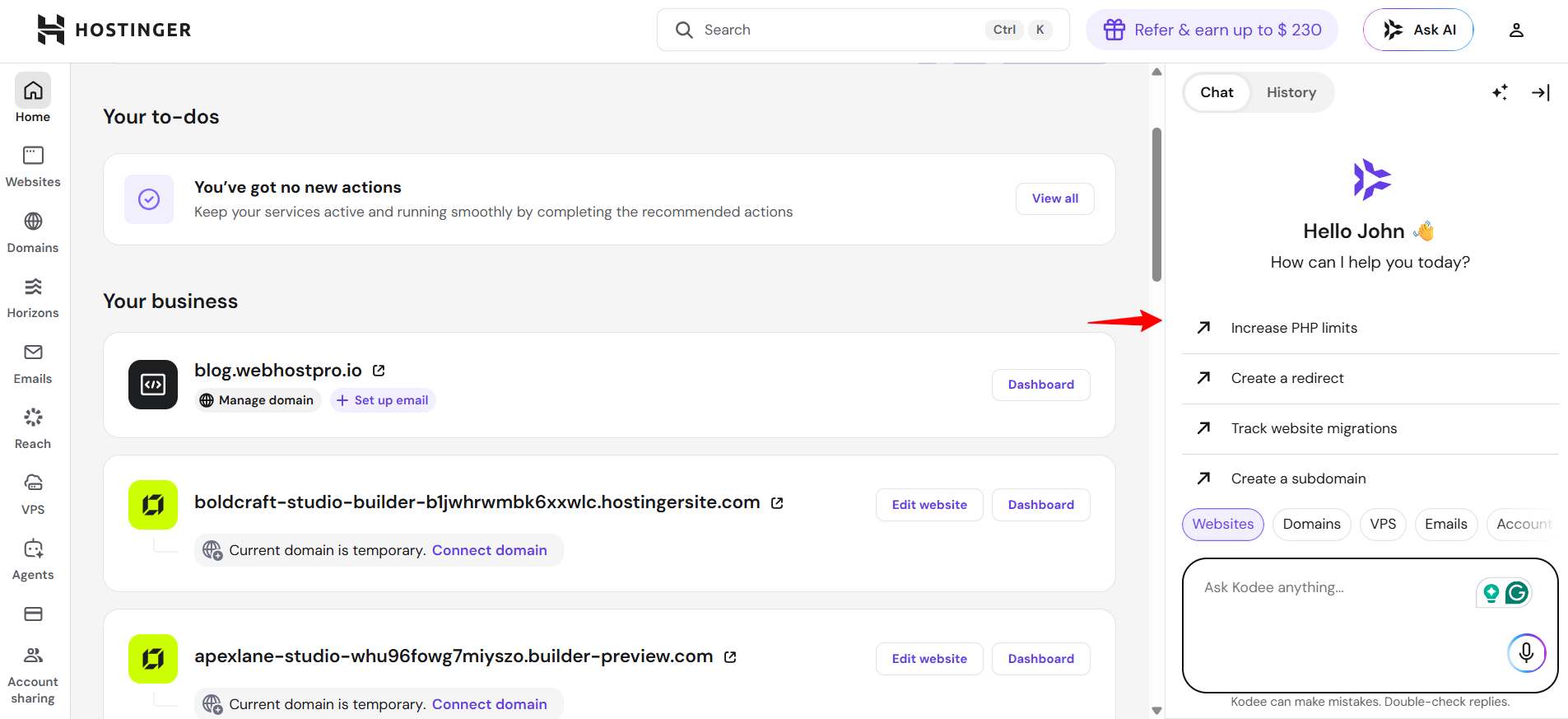Start a new chat with sparkle icon
The height and width of the screenshot is (719, 1568).
coord(1501,92)
